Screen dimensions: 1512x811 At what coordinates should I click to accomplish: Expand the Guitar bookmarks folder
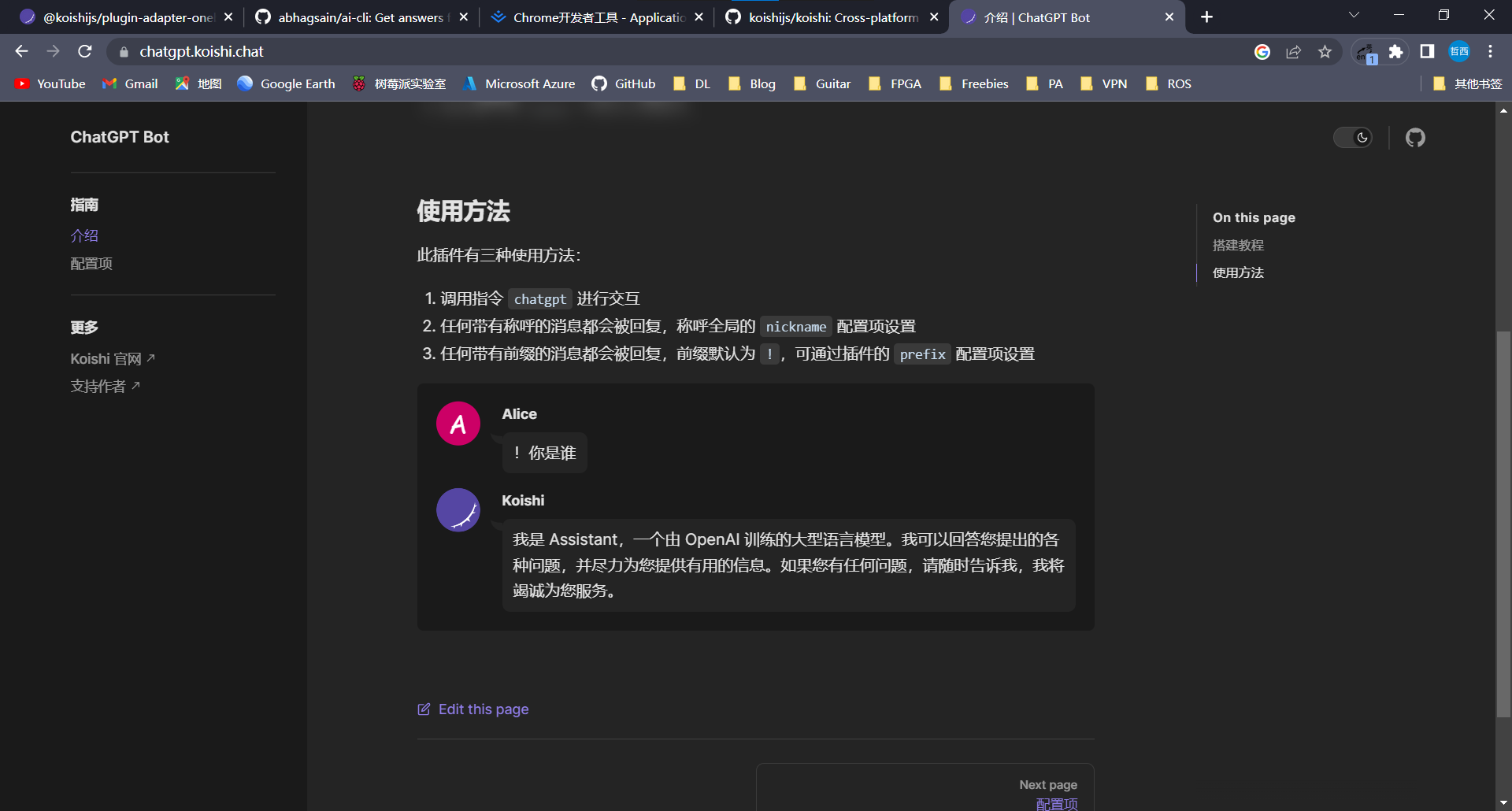822,83
